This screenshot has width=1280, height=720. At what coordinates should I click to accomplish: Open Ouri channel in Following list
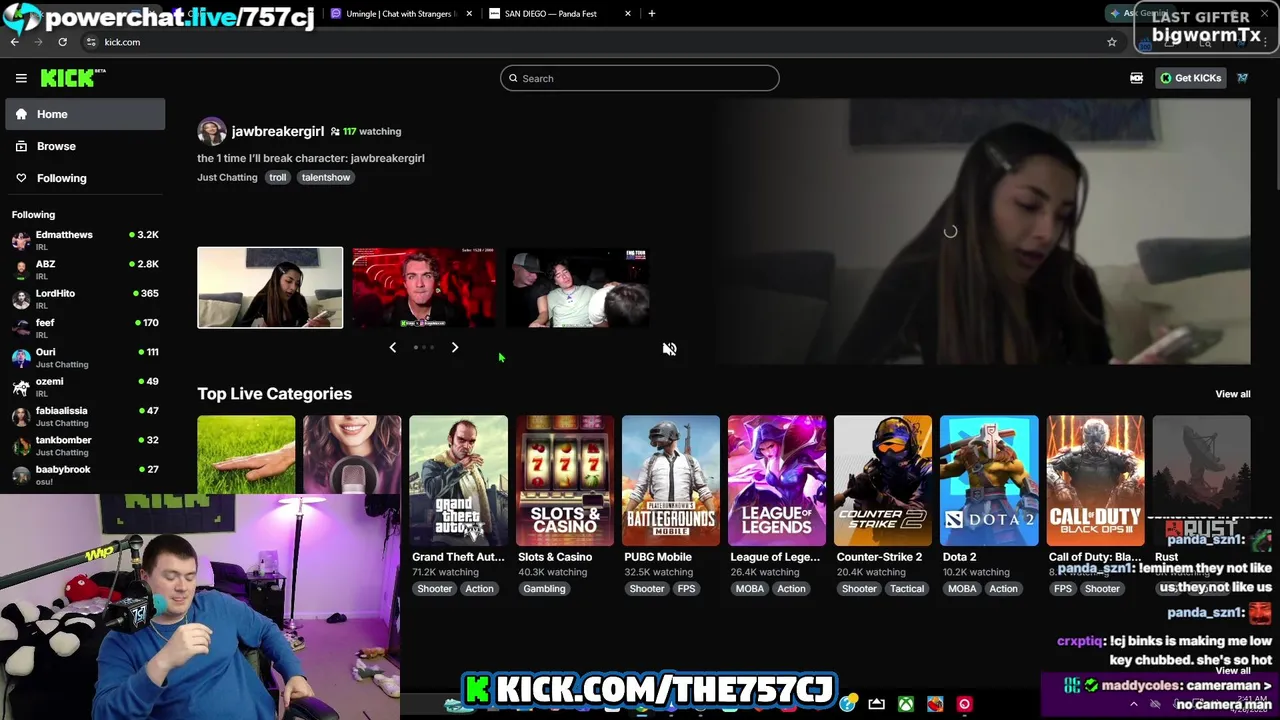click(x=85, y=357)
